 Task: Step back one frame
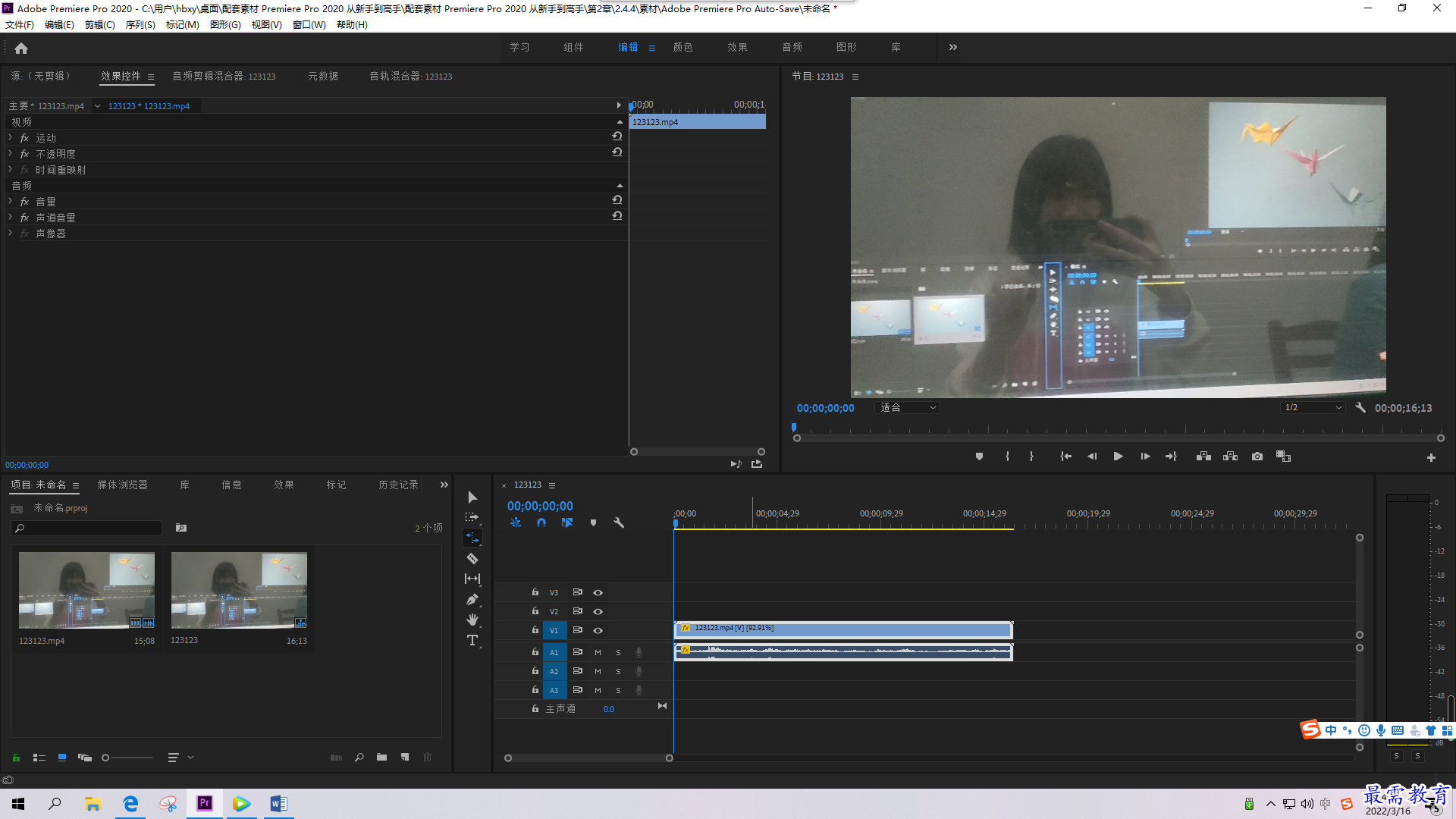tap(1092, 457)
